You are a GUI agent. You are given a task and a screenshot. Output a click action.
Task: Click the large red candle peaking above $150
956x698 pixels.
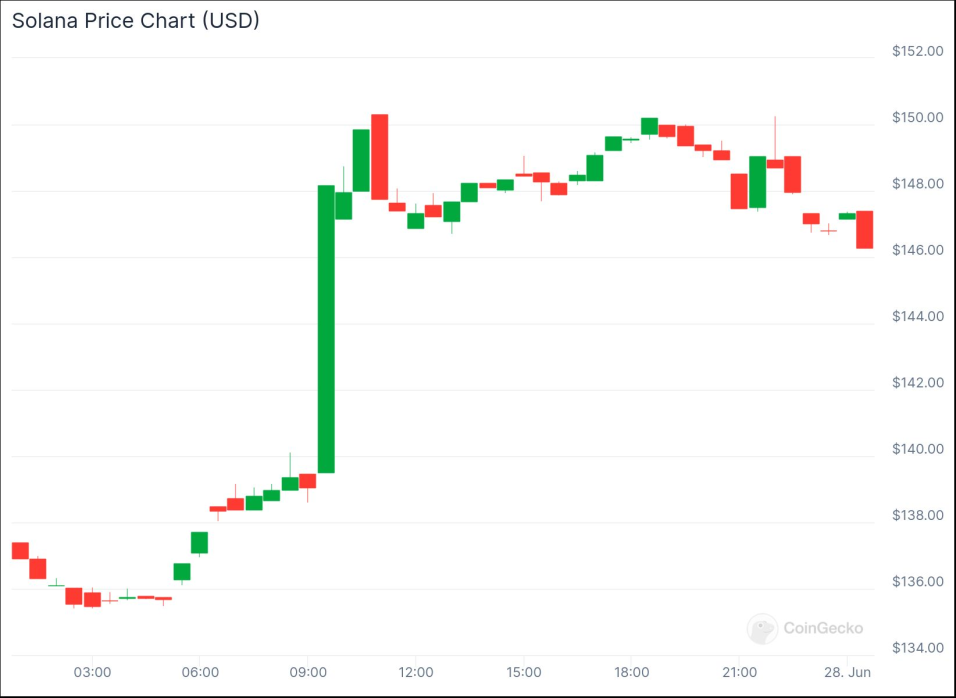380,157
